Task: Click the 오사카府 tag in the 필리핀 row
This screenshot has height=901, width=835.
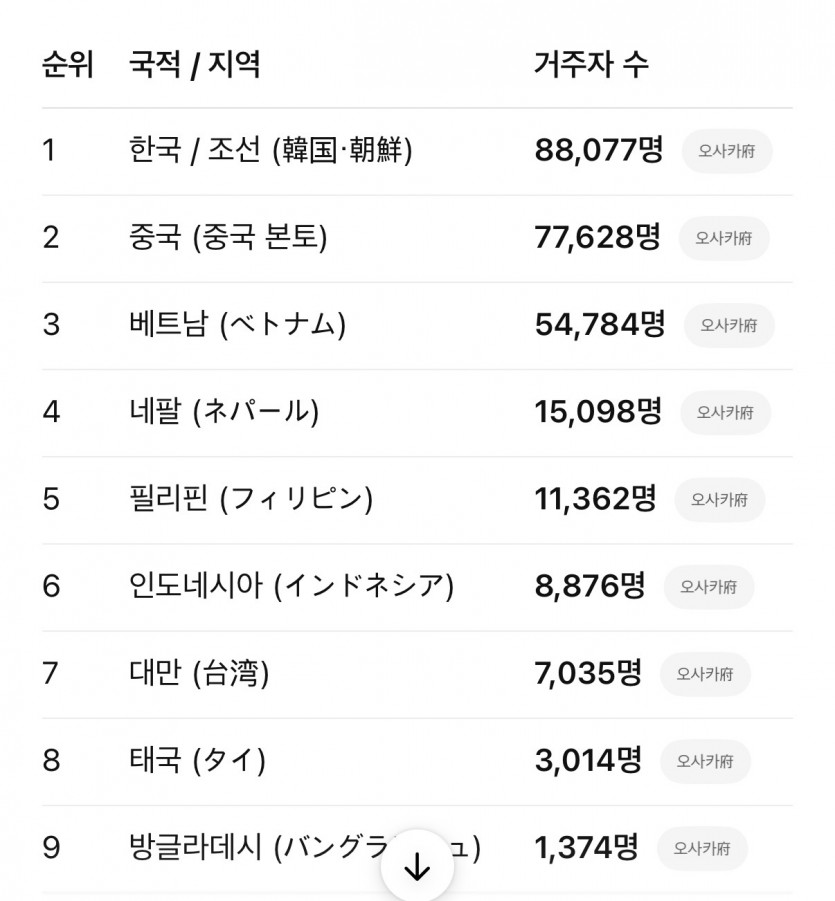Action: tap(719, 499)
